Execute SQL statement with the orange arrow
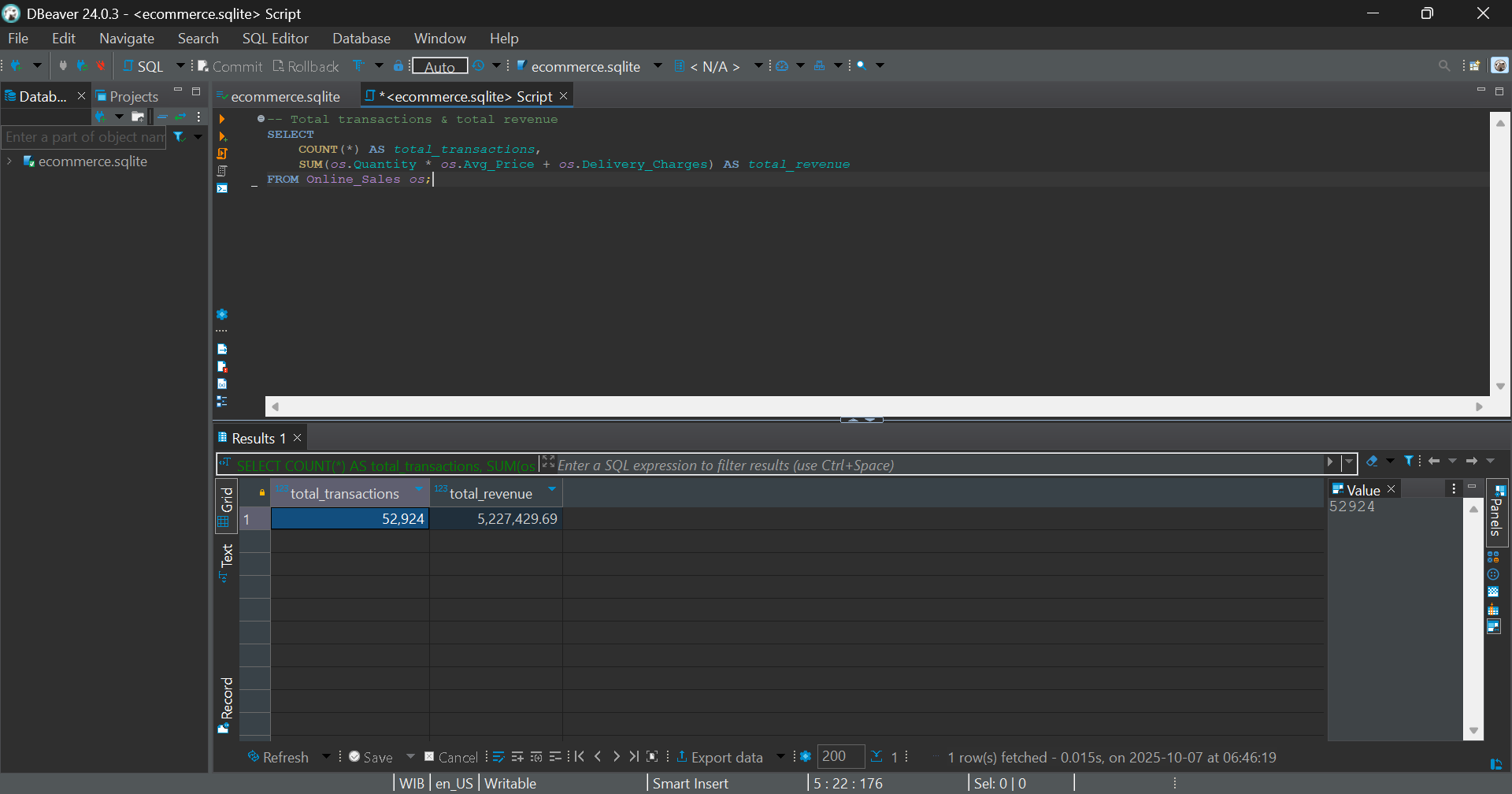The image size is (1512, 794). pyautogui.click(x=222, y=119)
